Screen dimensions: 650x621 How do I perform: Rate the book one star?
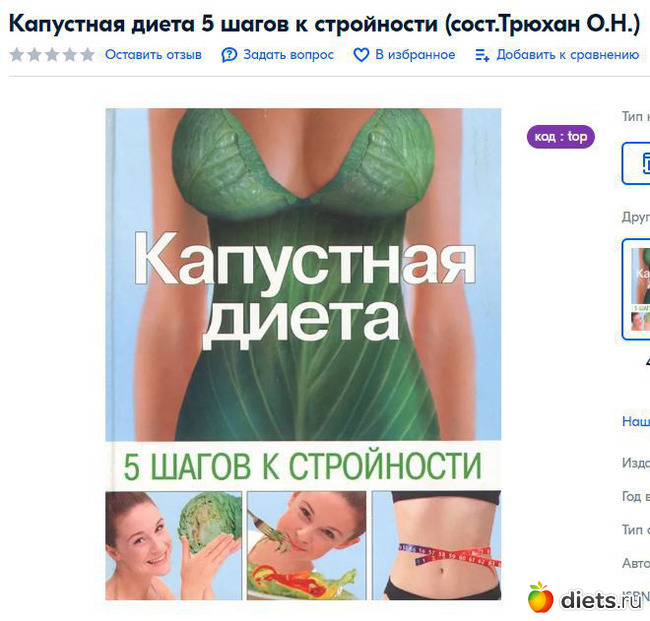tap(17, 54)
